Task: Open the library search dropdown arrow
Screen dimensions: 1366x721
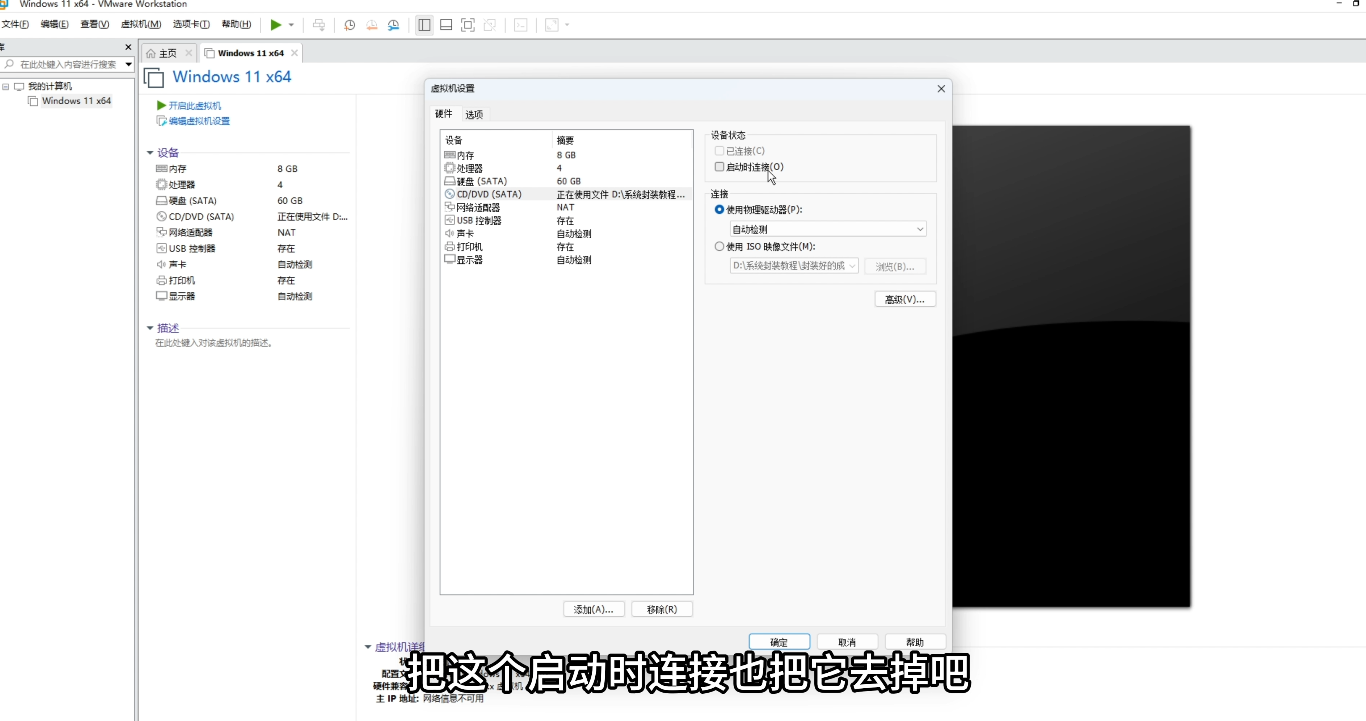Action: click(129, 64)
